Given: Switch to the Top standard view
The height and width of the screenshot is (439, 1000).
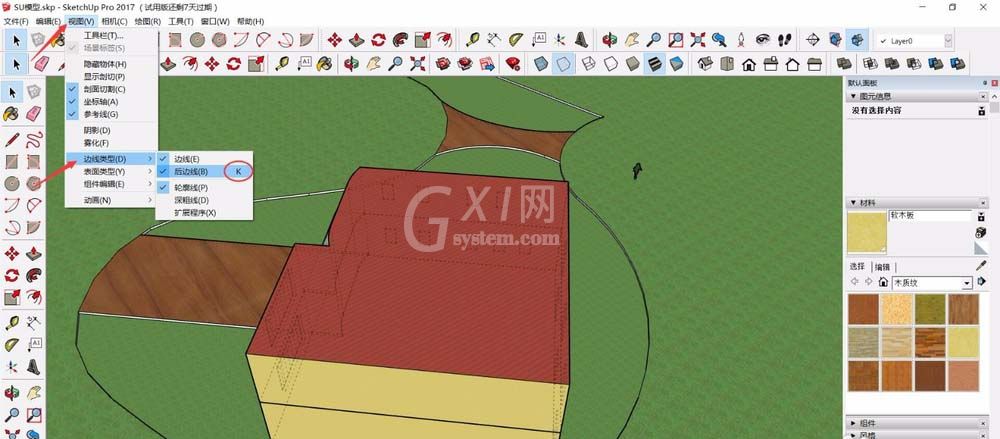Looking at the screenshot, I should tap(726, 63).
